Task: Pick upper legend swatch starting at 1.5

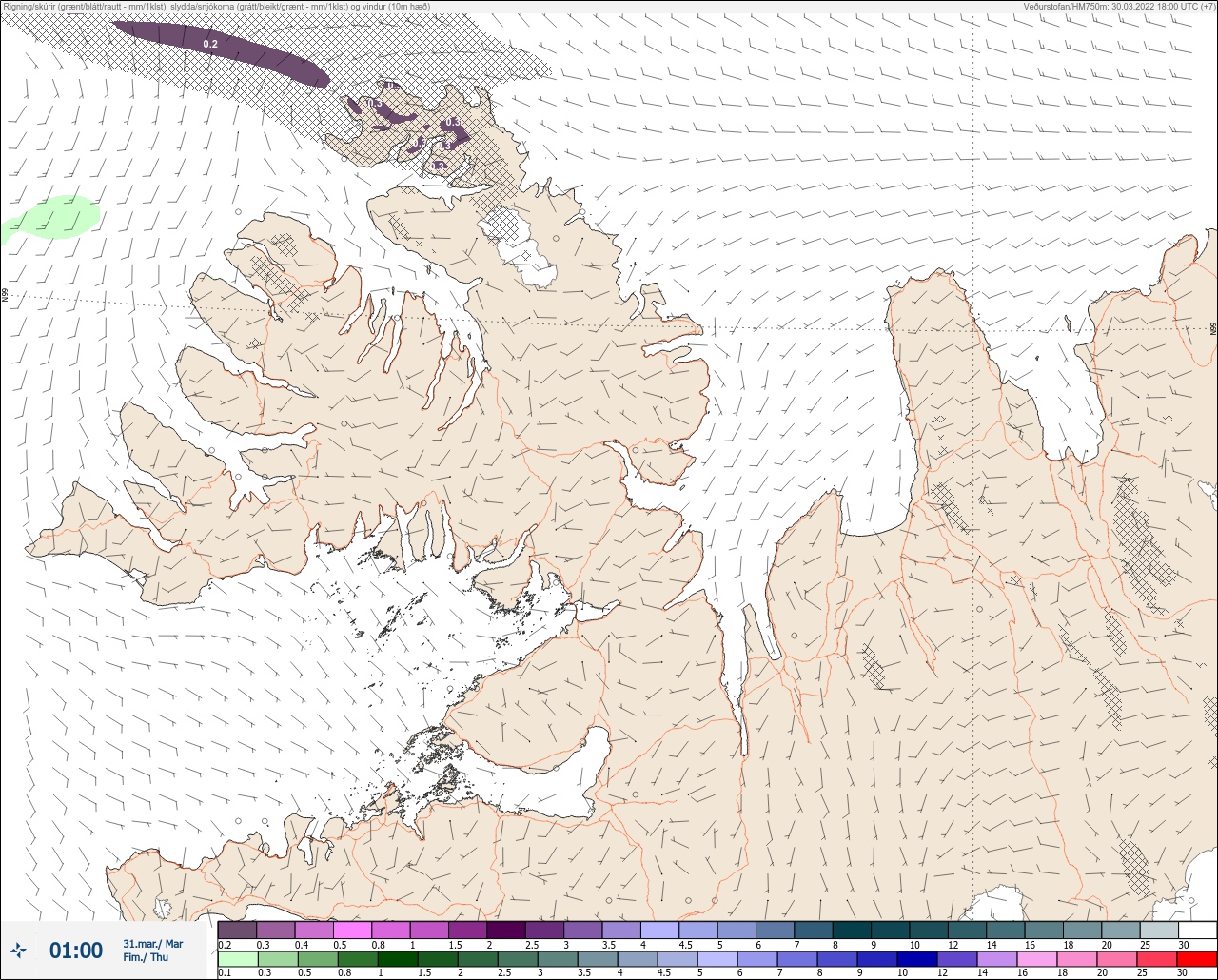Action: click(467, 930)
